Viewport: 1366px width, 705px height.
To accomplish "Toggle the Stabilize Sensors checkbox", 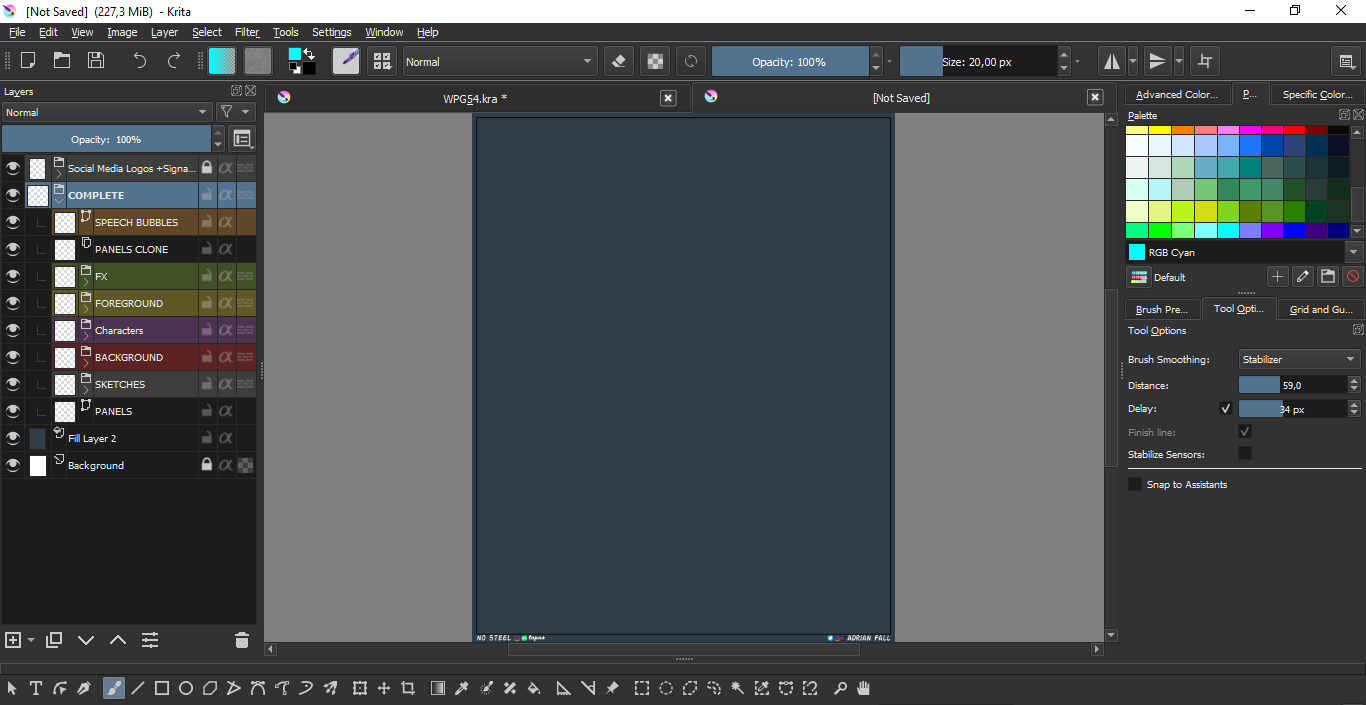I will click(1245, 454).
